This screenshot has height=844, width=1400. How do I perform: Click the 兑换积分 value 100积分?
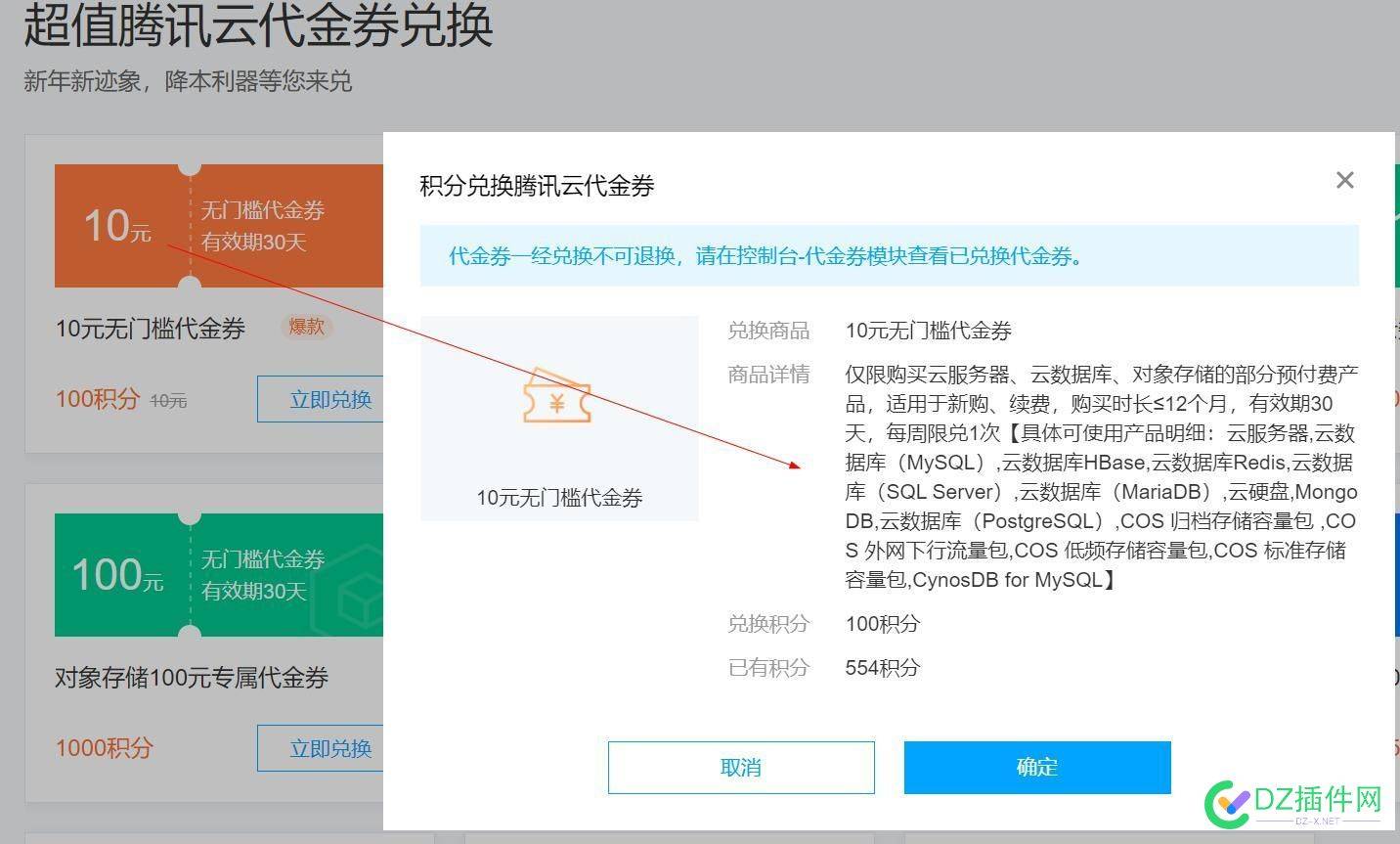(883, 624)
